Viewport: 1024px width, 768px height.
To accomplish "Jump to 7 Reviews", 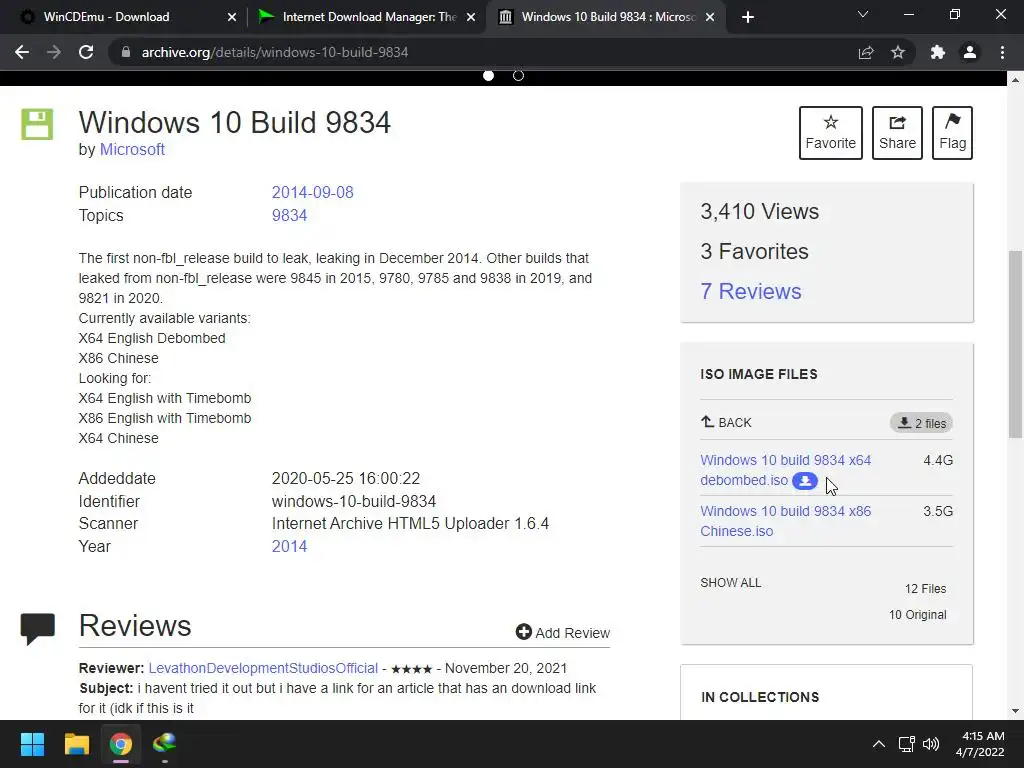I will (x=751, y=291).
